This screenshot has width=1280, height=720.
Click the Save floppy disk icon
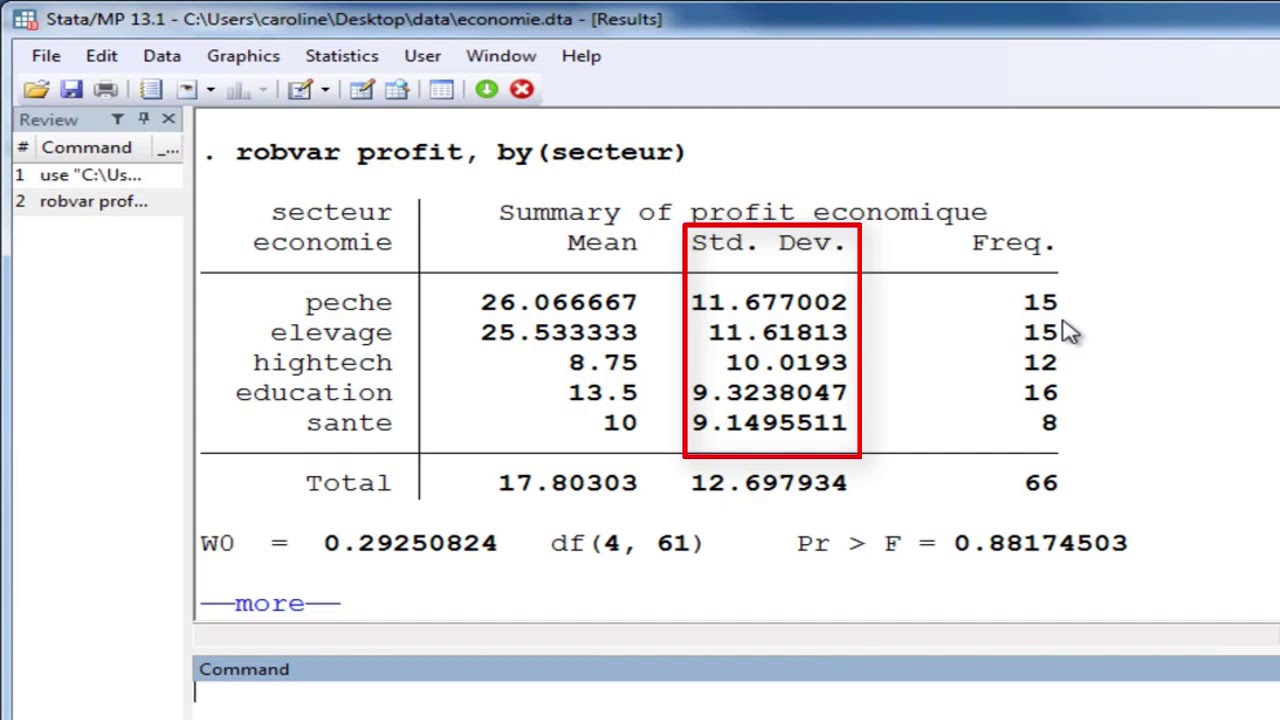click(x=71, y=89)
